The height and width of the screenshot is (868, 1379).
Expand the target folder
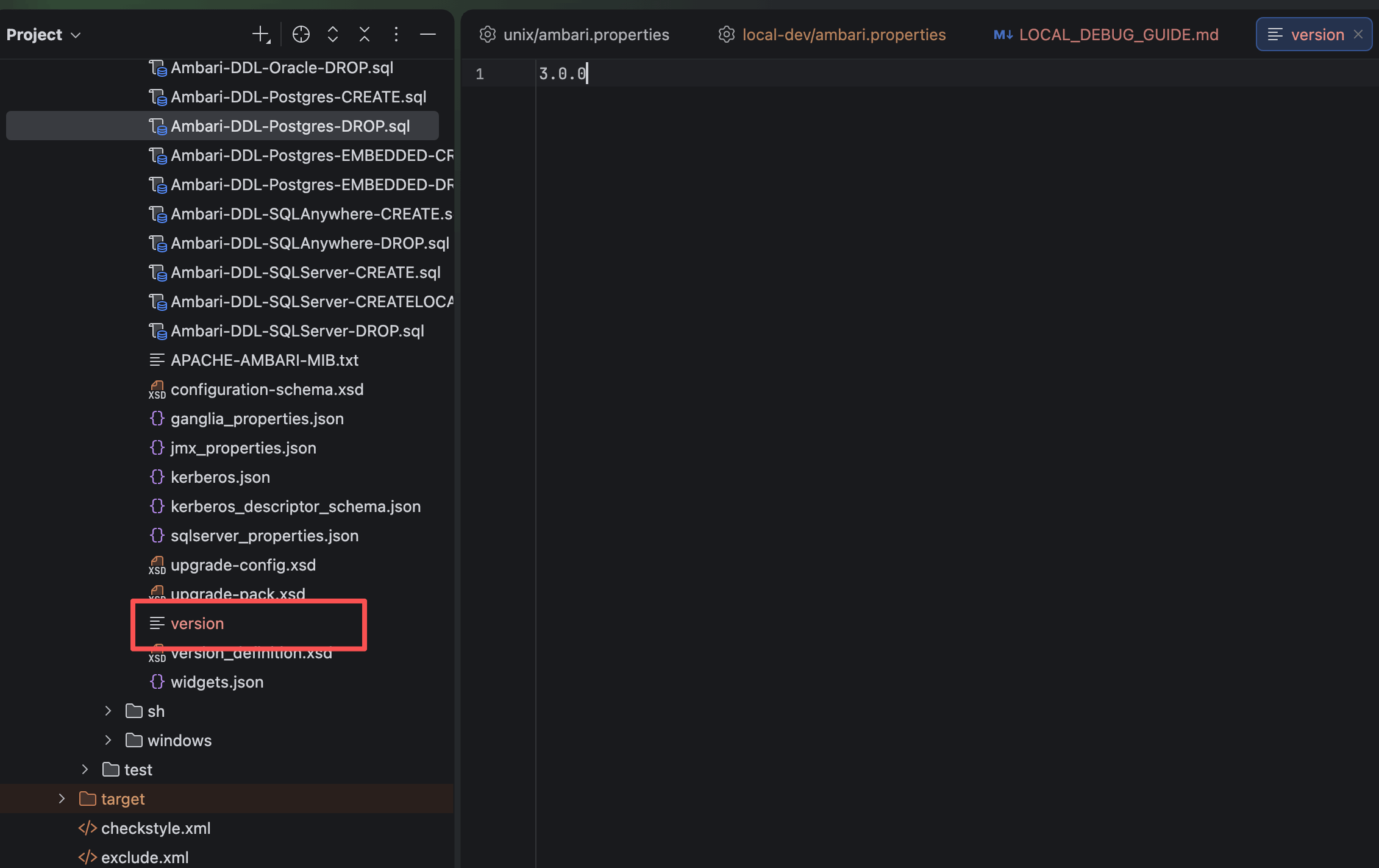coord(62,799)
